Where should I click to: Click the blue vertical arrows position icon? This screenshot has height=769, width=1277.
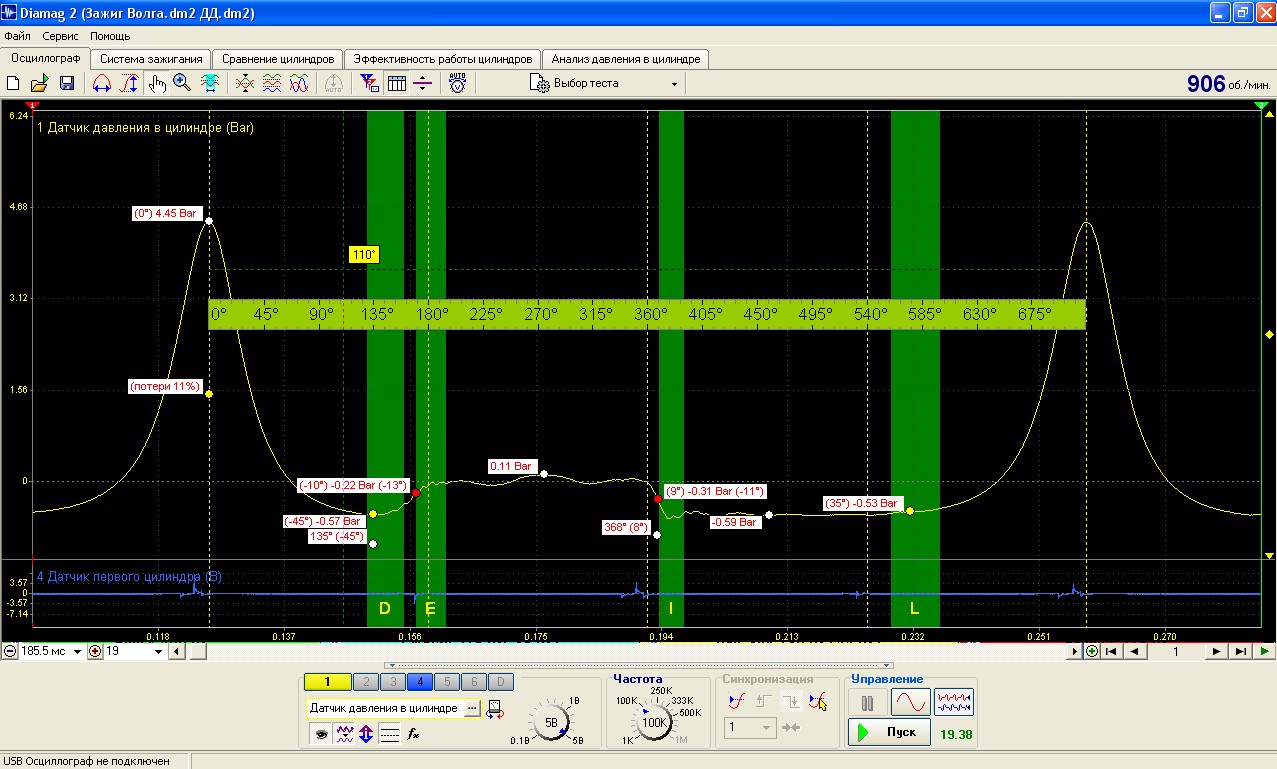[367, 734]
